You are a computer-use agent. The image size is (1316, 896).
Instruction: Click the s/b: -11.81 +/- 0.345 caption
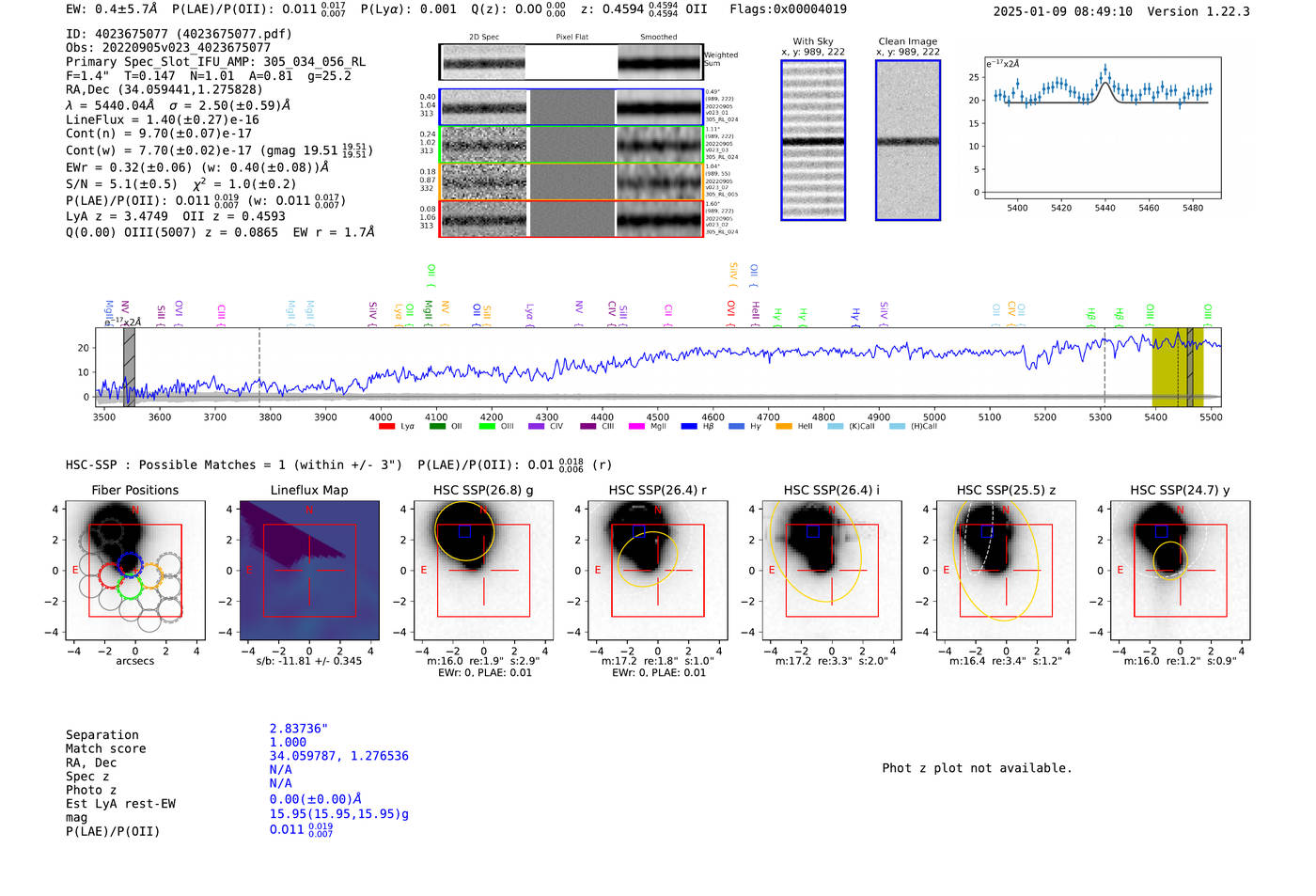tap(309, 661)
